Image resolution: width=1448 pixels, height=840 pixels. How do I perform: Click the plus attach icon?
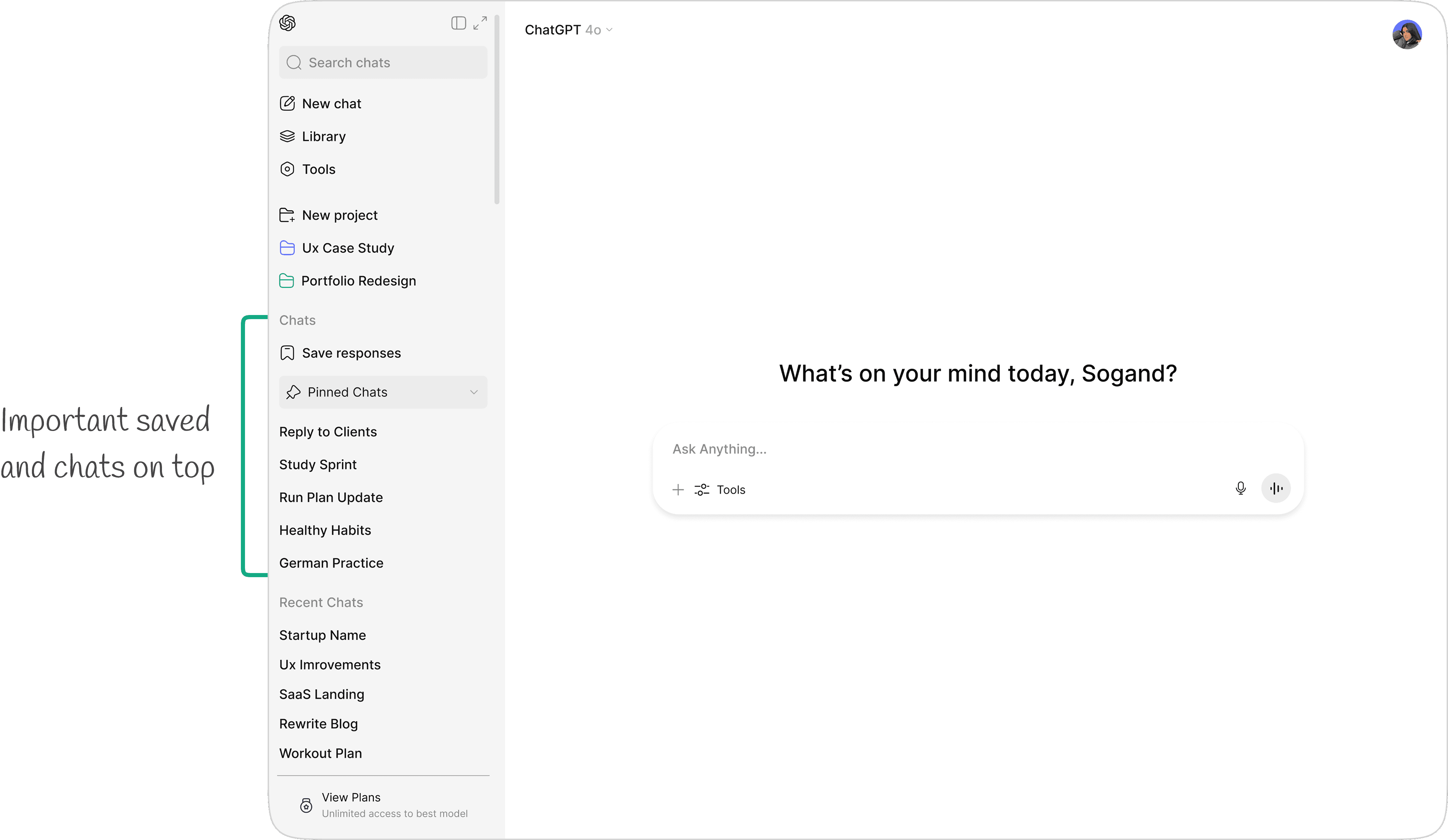click(678, 490)
